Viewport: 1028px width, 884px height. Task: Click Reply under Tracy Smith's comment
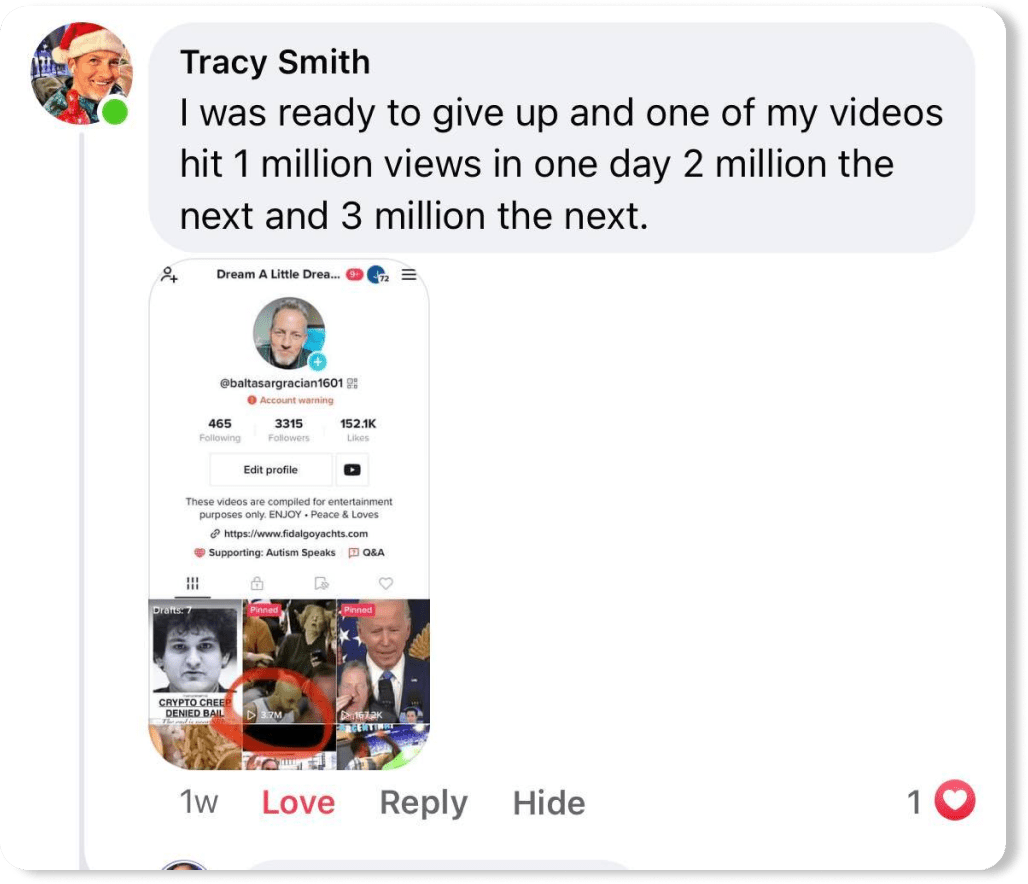tap(424, 803)
